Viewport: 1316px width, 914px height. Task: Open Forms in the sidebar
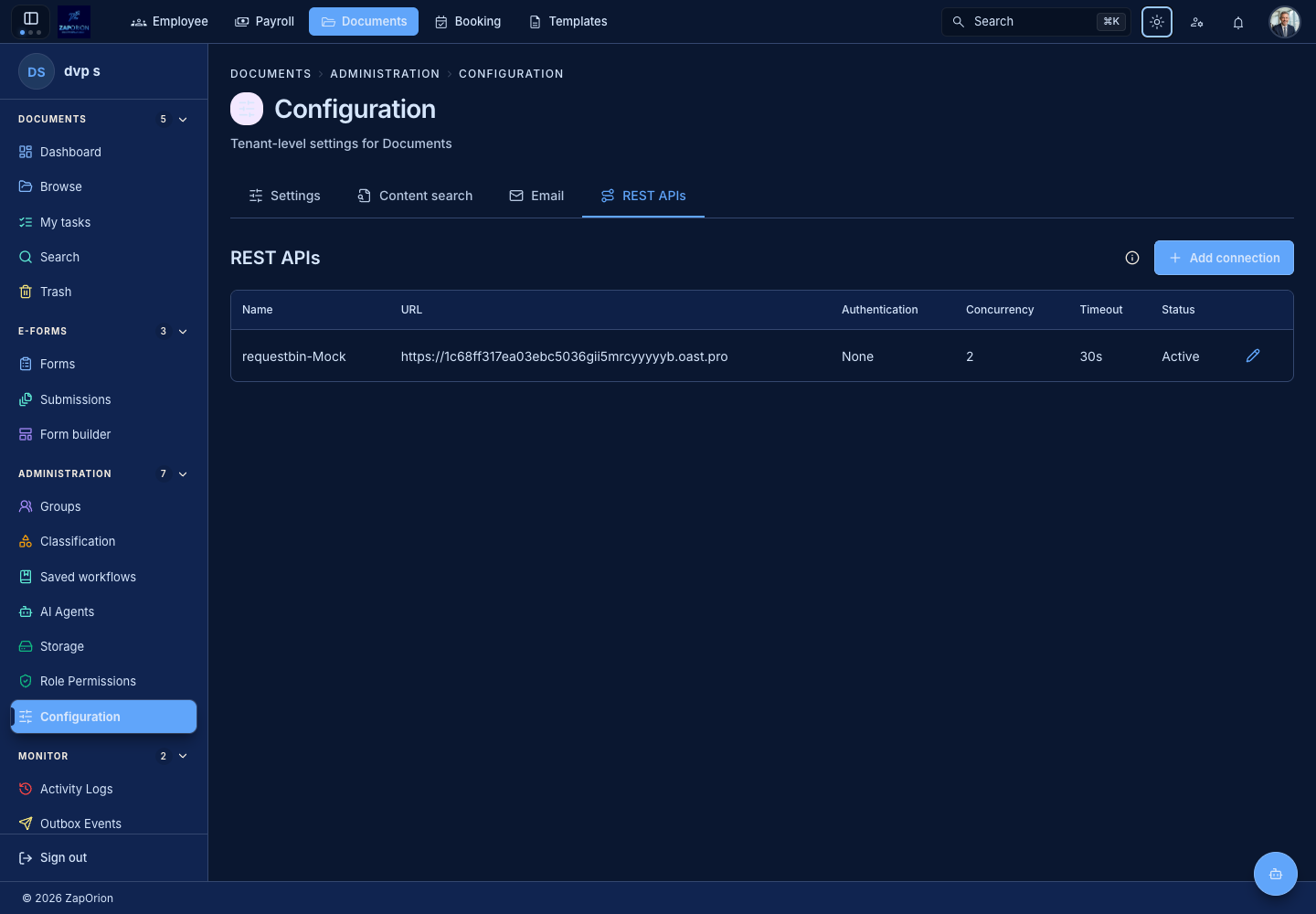(x=103, y=365)
